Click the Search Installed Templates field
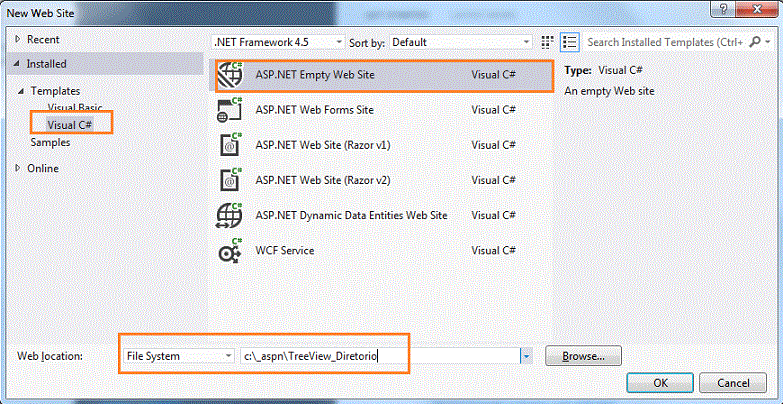 pyautogui.click(x=667, y=42)
